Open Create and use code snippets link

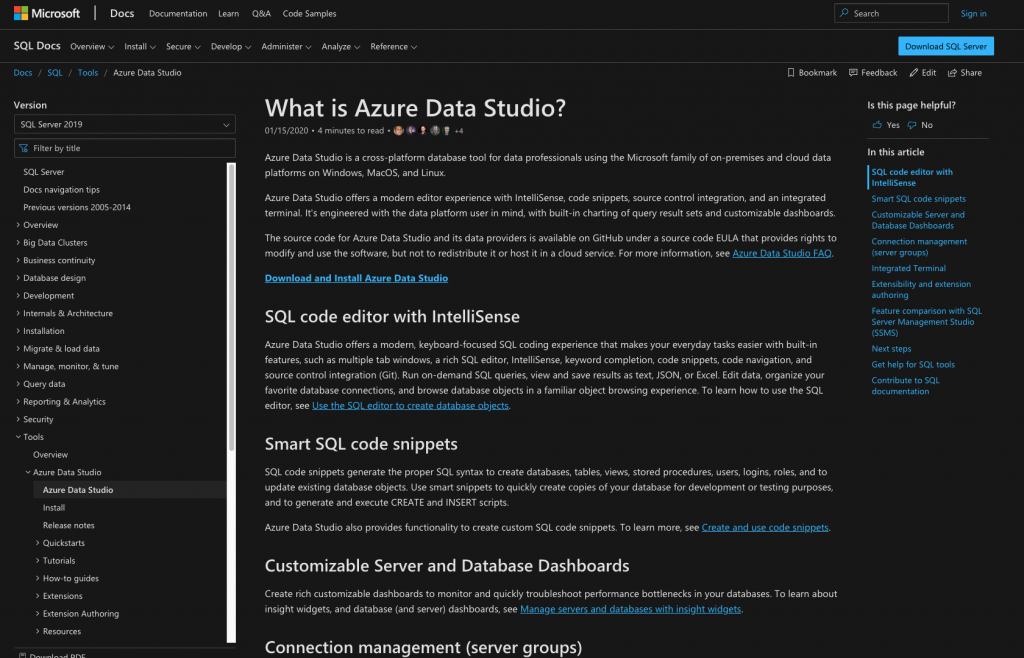tap(765, 527)
